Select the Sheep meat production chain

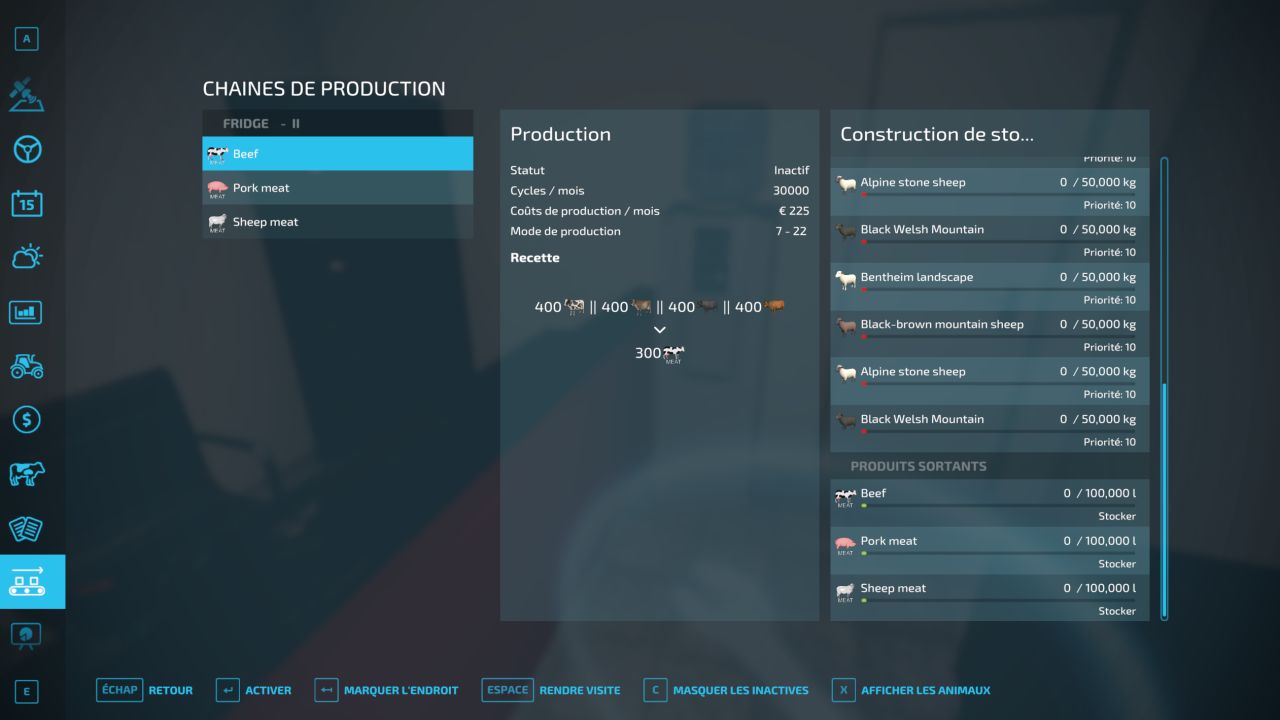(338, 222)
